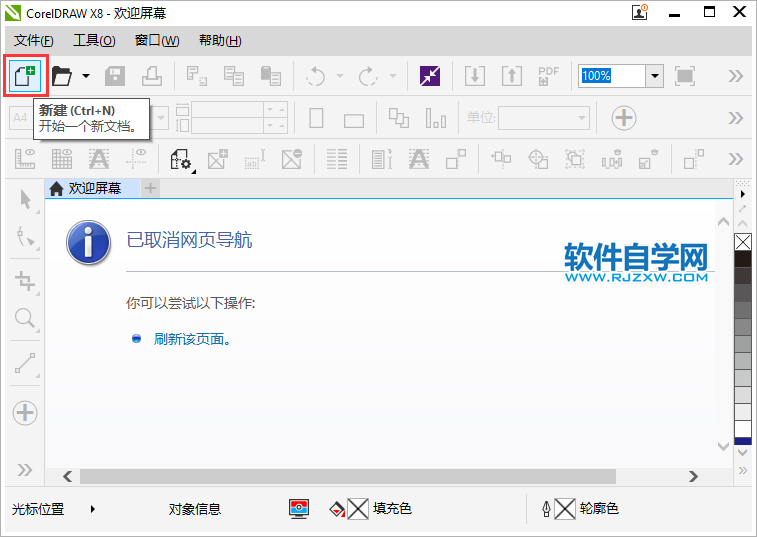Open the 工具(O) menu
The width and height of the screenshot is (757, 537).
(x=94, y=41)
